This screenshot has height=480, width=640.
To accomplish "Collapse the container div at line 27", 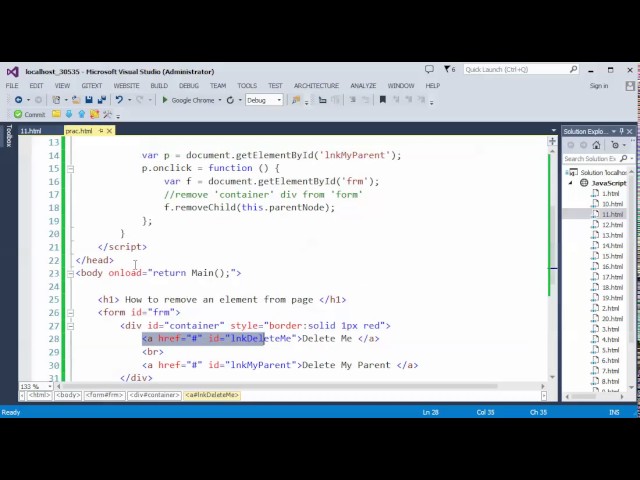I will (71, 326).
